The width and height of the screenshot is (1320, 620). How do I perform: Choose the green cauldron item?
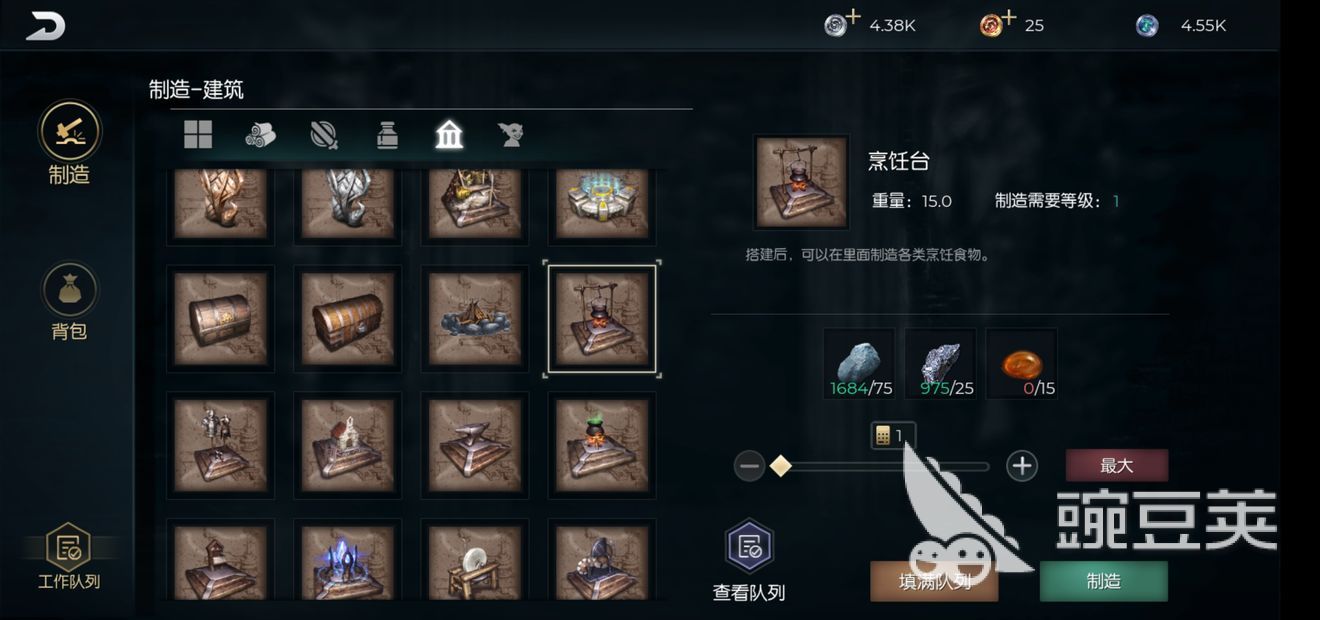602,445
